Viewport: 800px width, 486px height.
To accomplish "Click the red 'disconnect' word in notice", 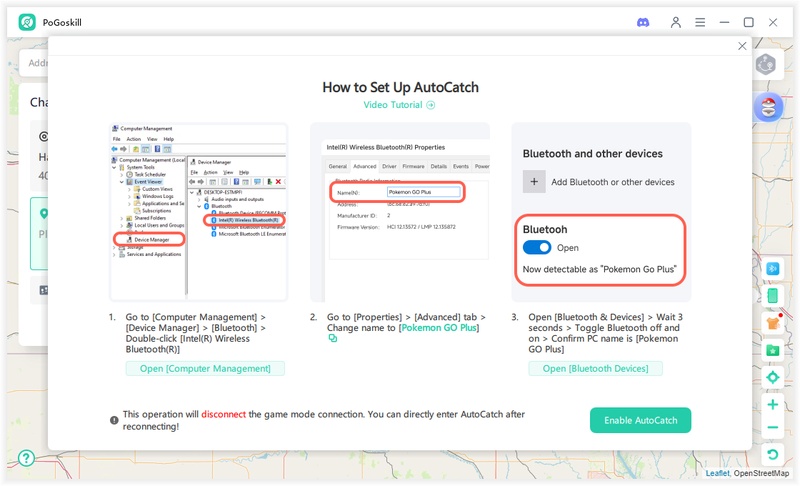I will 223,414.
